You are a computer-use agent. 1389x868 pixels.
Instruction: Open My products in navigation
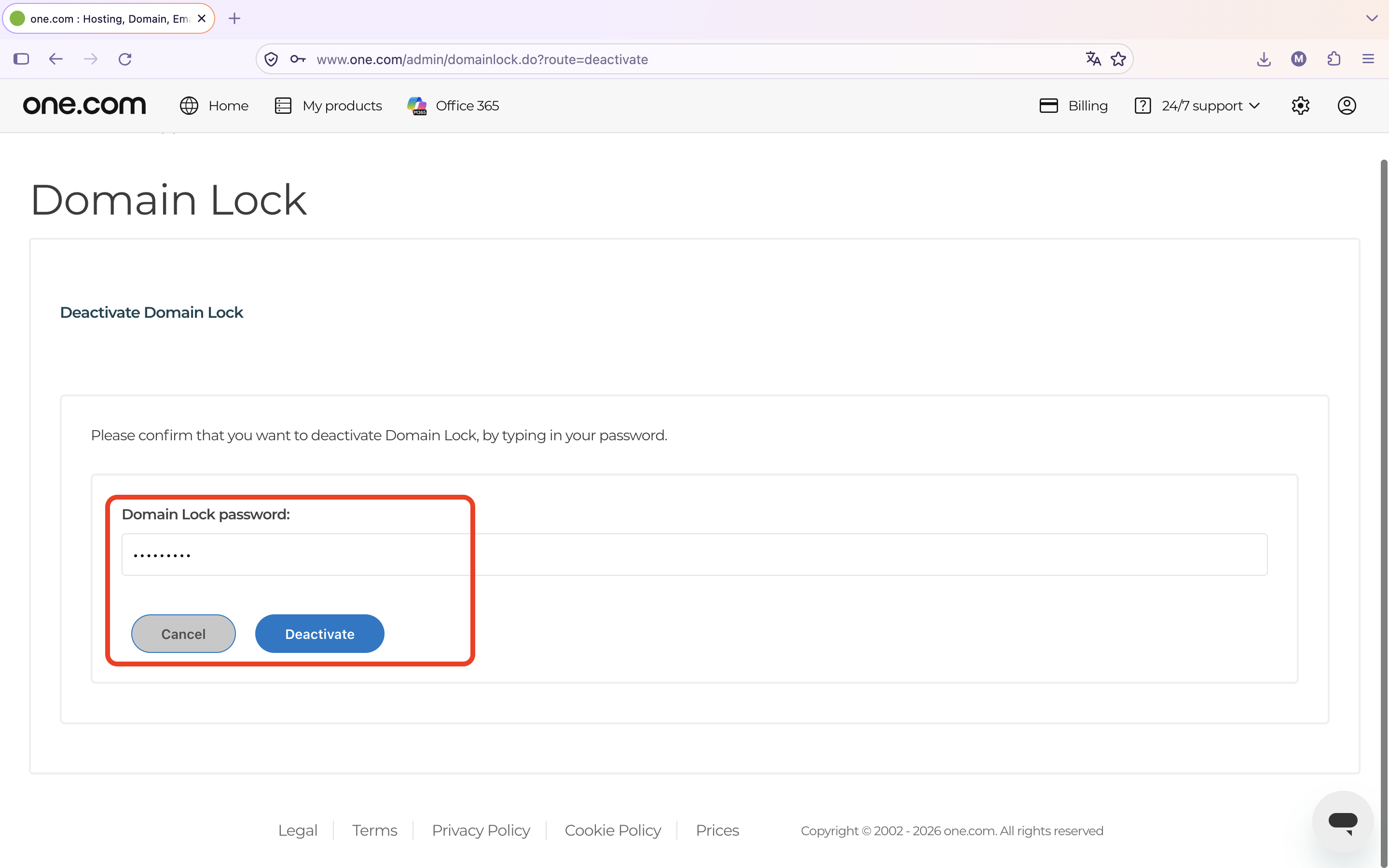(328, 106)
